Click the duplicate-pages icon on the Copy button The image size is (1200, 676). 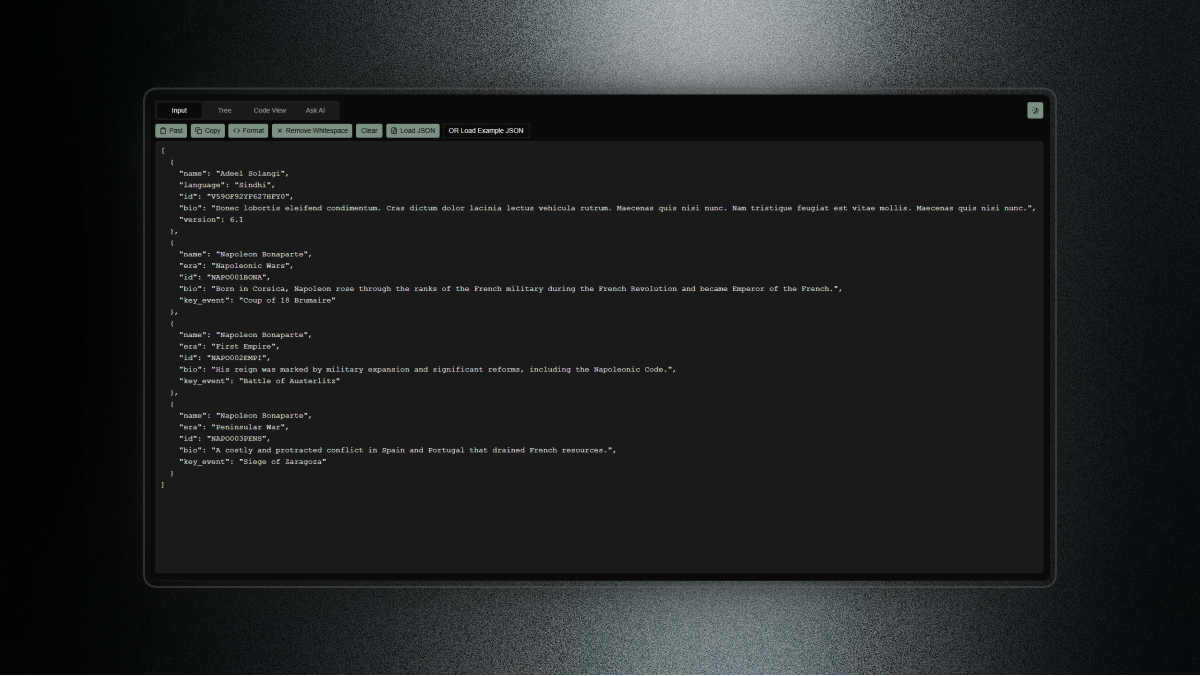coord(198,130)
